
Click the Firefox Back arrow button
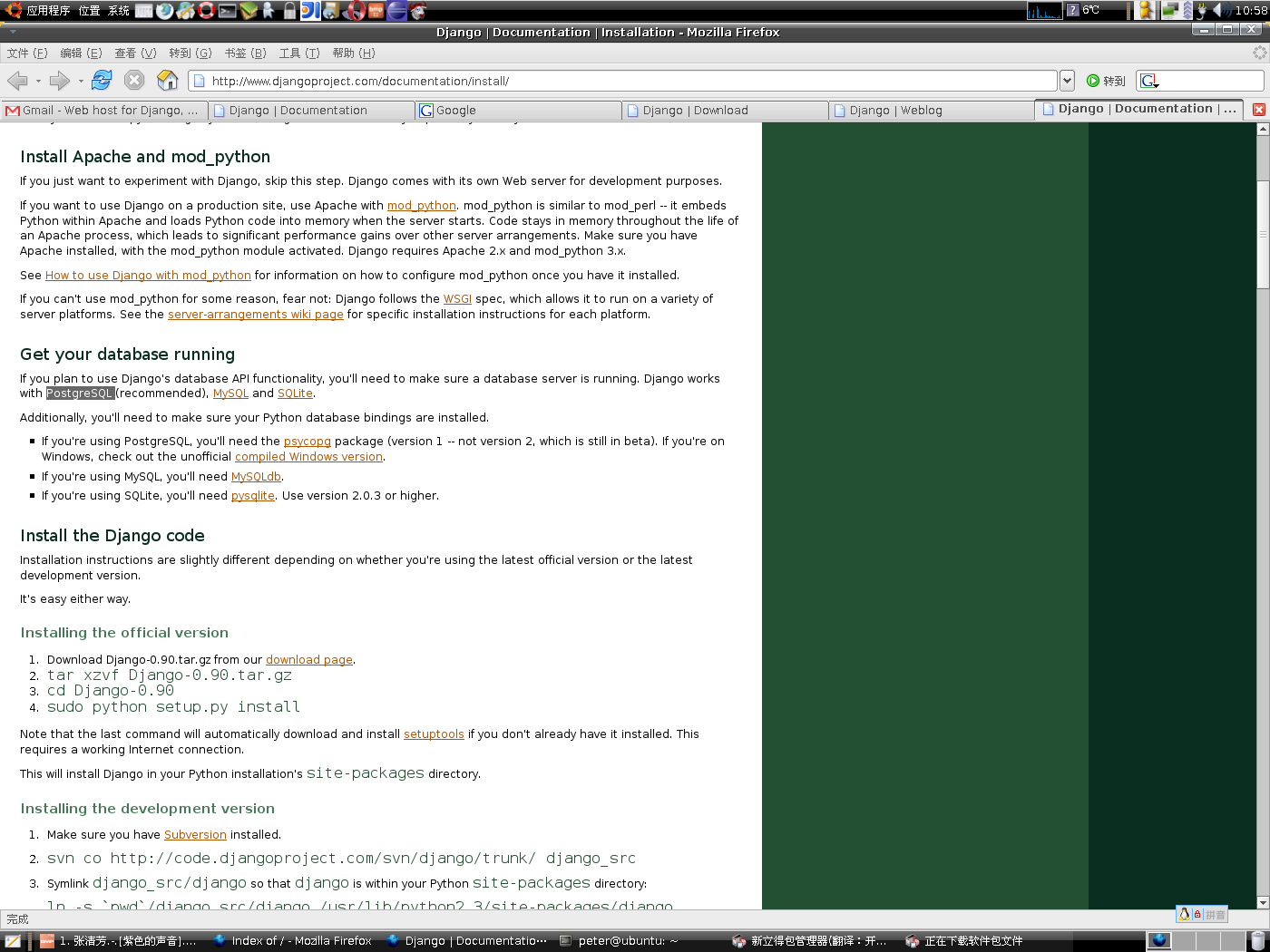17,81
